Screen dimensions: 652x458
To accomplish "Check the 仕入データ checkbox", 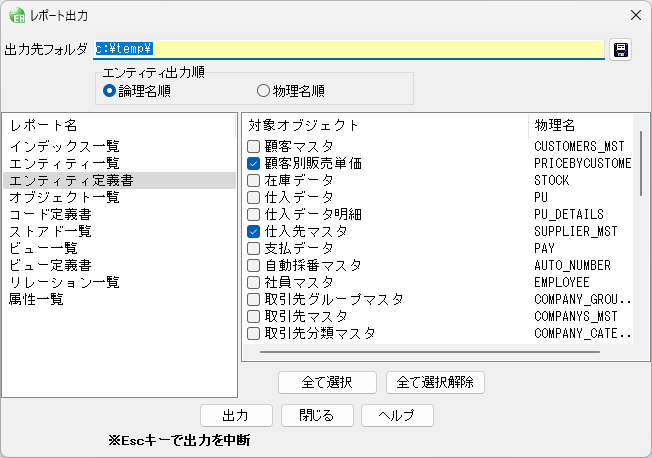I will [253, 197].
